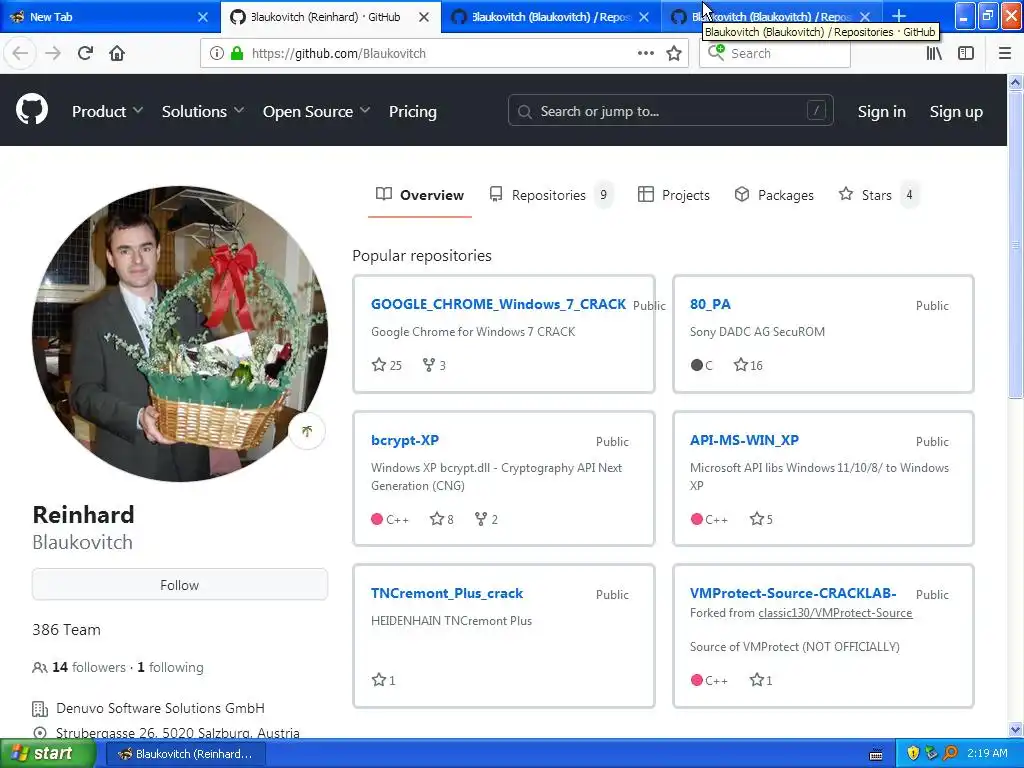Click the Sign in link
The width and height of the screenshot is (1024, 768).
882,112
